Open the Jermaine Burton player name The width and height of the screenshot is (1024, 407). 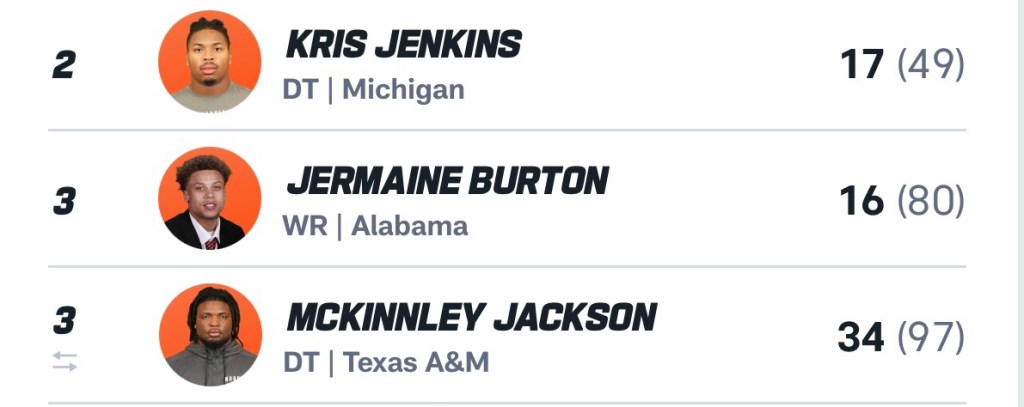(x=447, y=181)
